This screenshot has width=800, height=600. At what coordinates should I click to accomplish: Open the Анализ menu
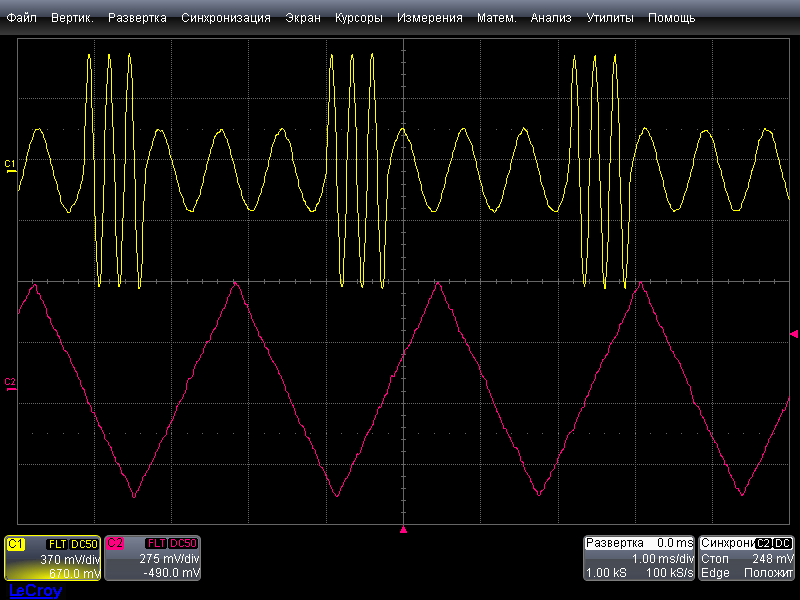(x=551, y=18)
